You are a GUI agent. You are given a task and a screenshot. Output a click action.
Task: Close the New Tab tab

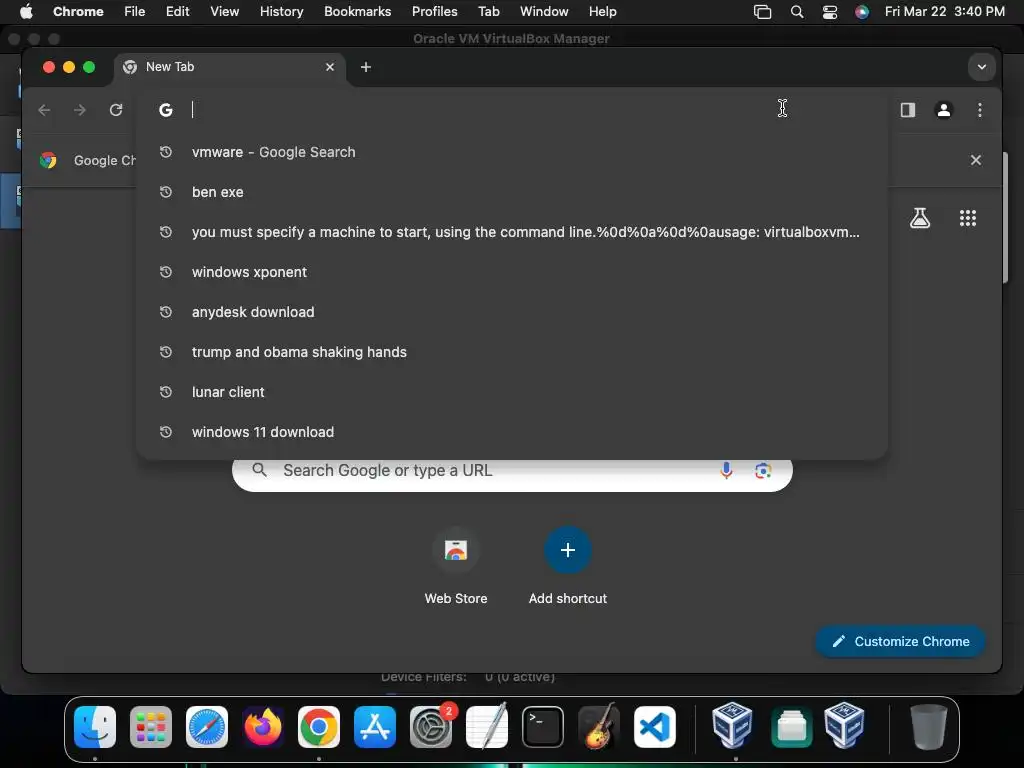[x=330, y=67]
